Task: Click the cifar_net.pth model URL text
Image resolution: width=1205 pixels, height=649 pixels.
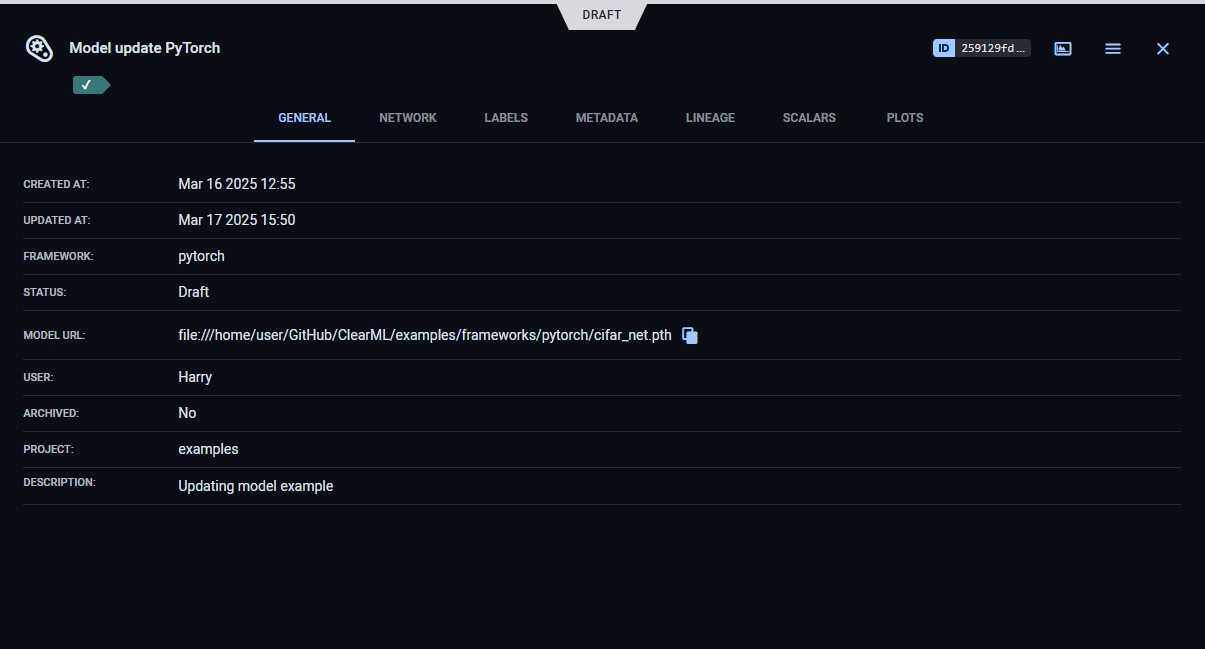Action: [x=425, y=336]
